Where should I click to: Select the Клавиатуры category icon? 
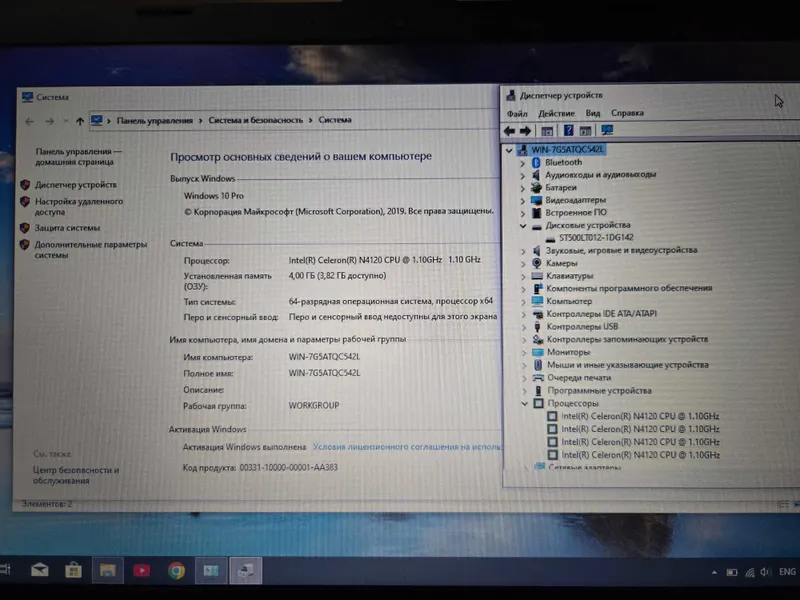pos(537,276)
